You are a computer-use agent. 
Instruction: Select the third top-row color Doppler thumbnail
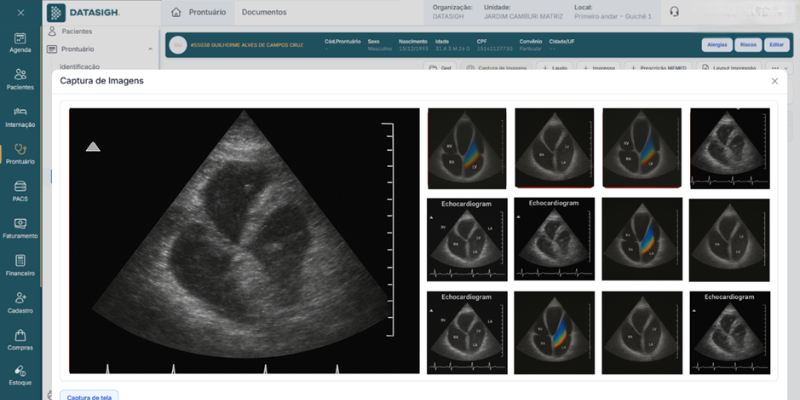coord(642,148)
